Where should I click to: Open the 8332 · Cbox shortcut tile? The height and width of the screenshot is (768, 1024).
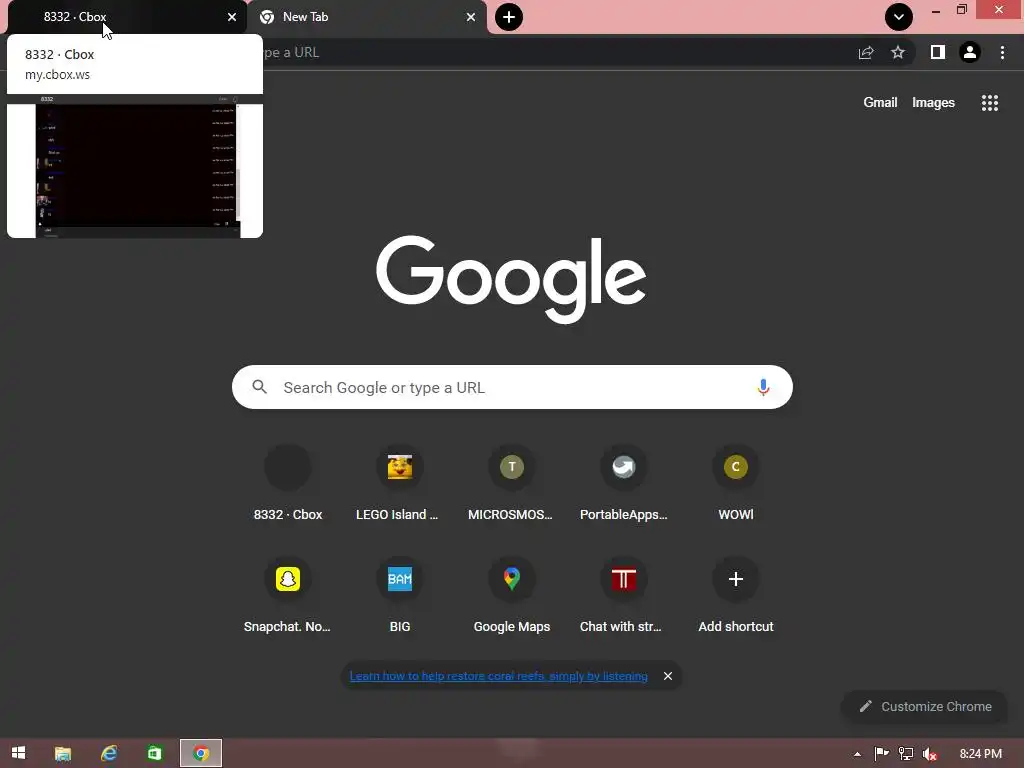click(x=287, y=483)
